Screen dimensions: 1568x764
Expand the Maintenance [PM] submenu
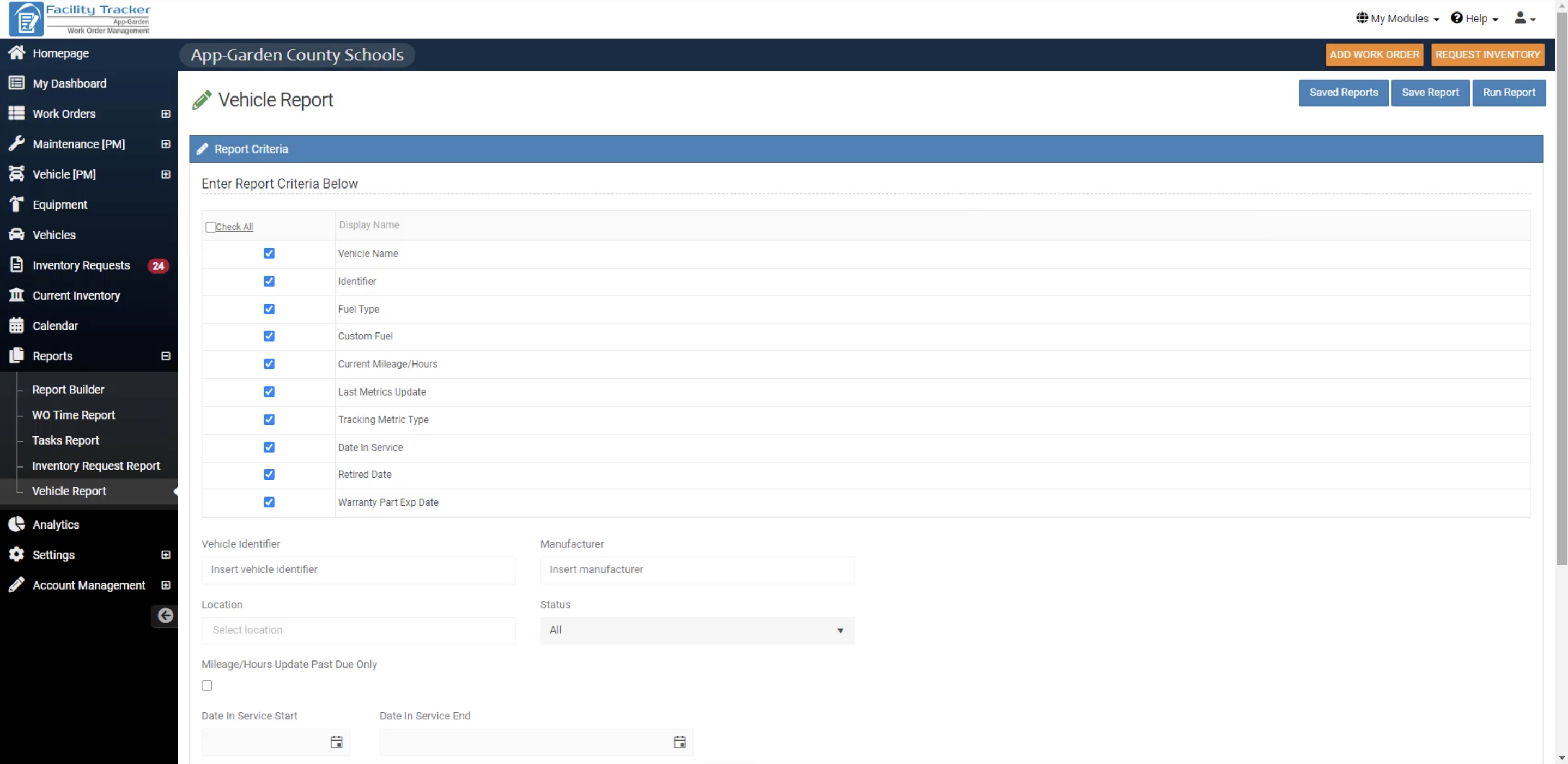coord(166,144)
